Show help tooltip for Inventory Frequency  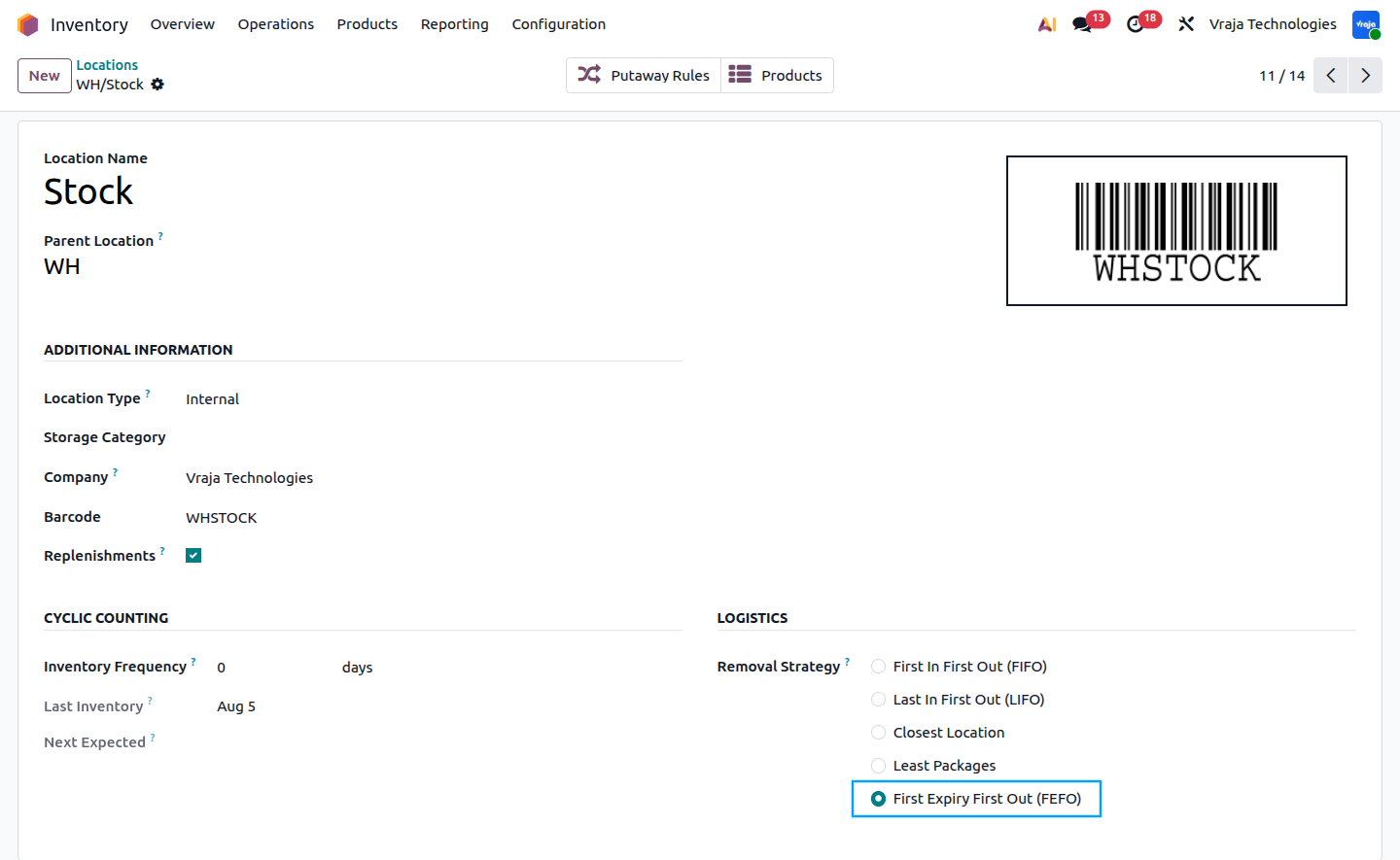pyautogui.click(x=193, y=662)
